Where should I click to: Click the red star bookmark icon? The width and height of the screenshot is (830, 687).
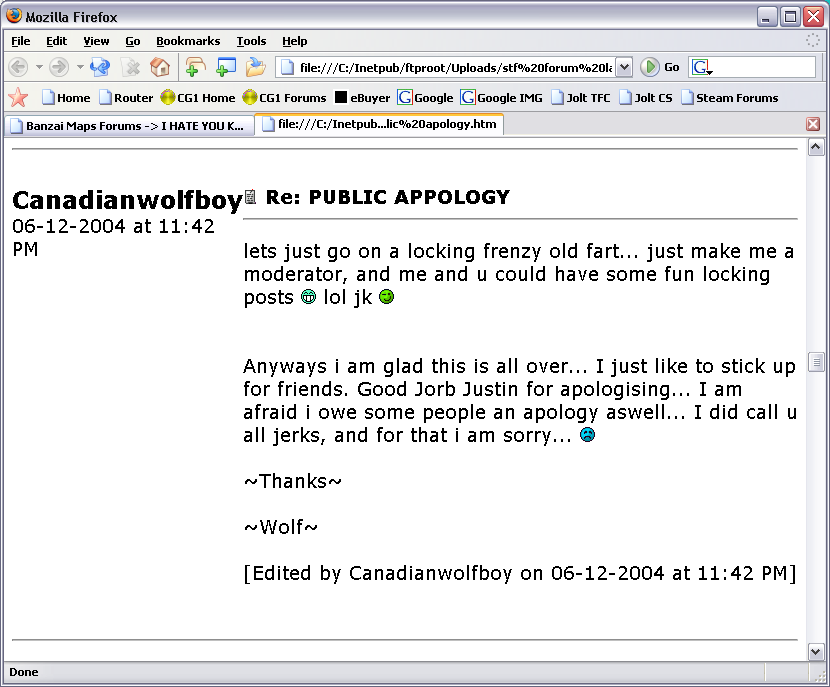(19, 97)
